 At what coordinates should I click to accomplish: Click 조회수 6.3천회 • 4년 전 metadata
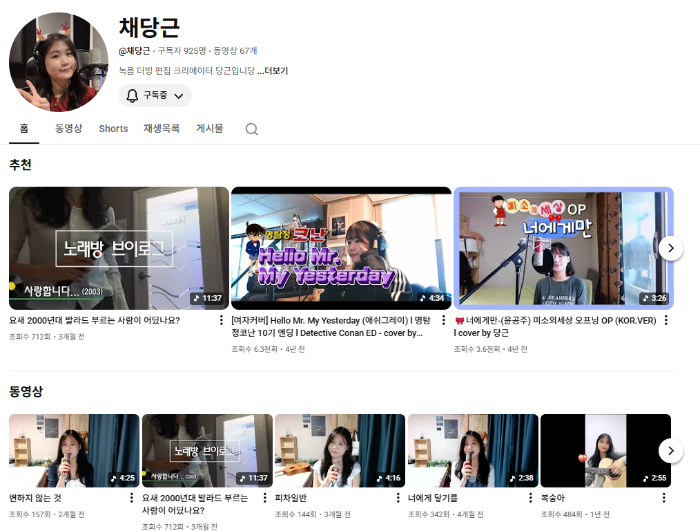point(268,349)
